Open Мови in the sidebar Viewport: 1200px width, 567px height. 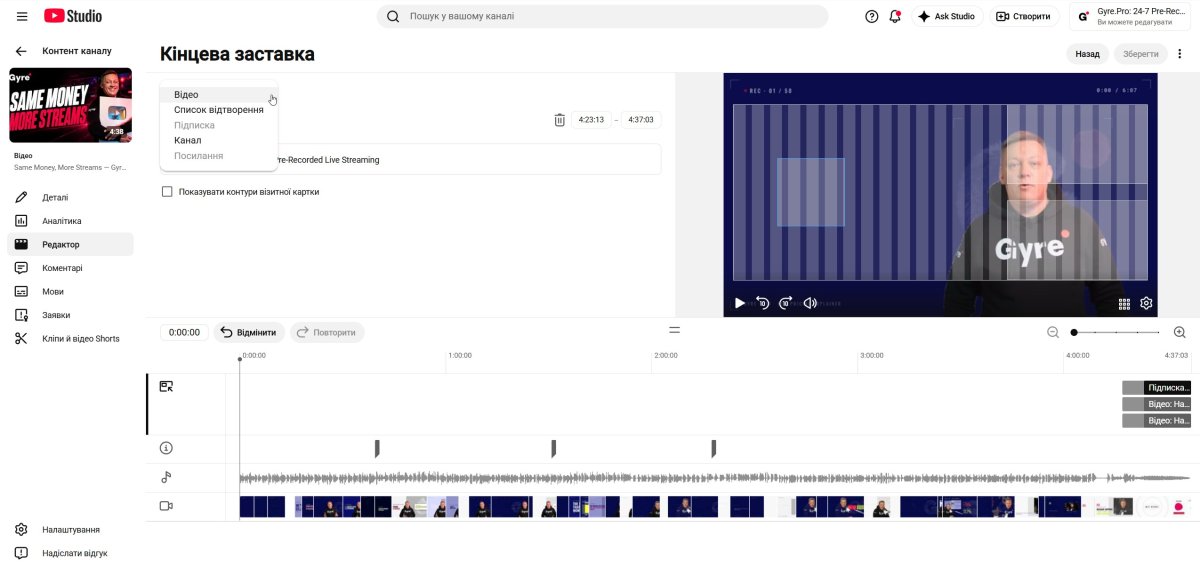click(x=70, y=291)
